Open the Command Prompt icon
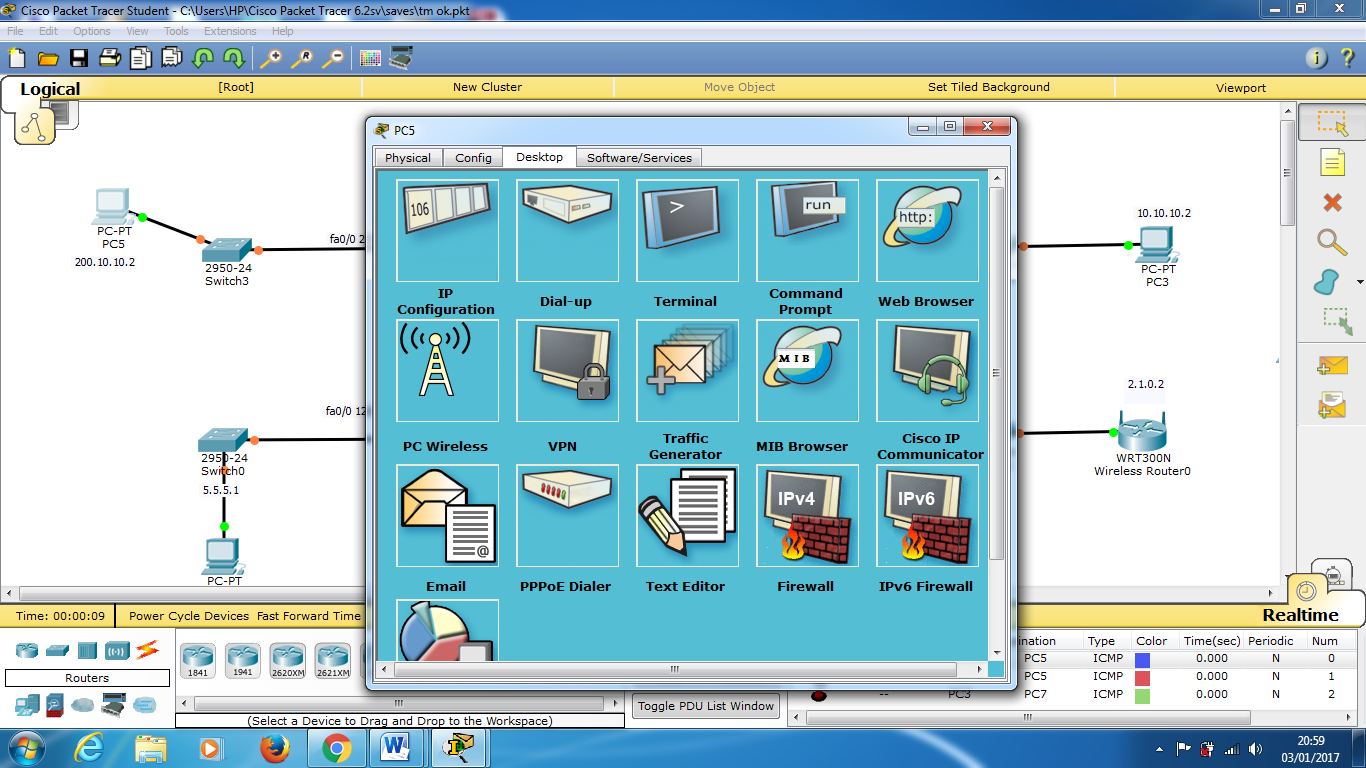 [x=807, y=231]
